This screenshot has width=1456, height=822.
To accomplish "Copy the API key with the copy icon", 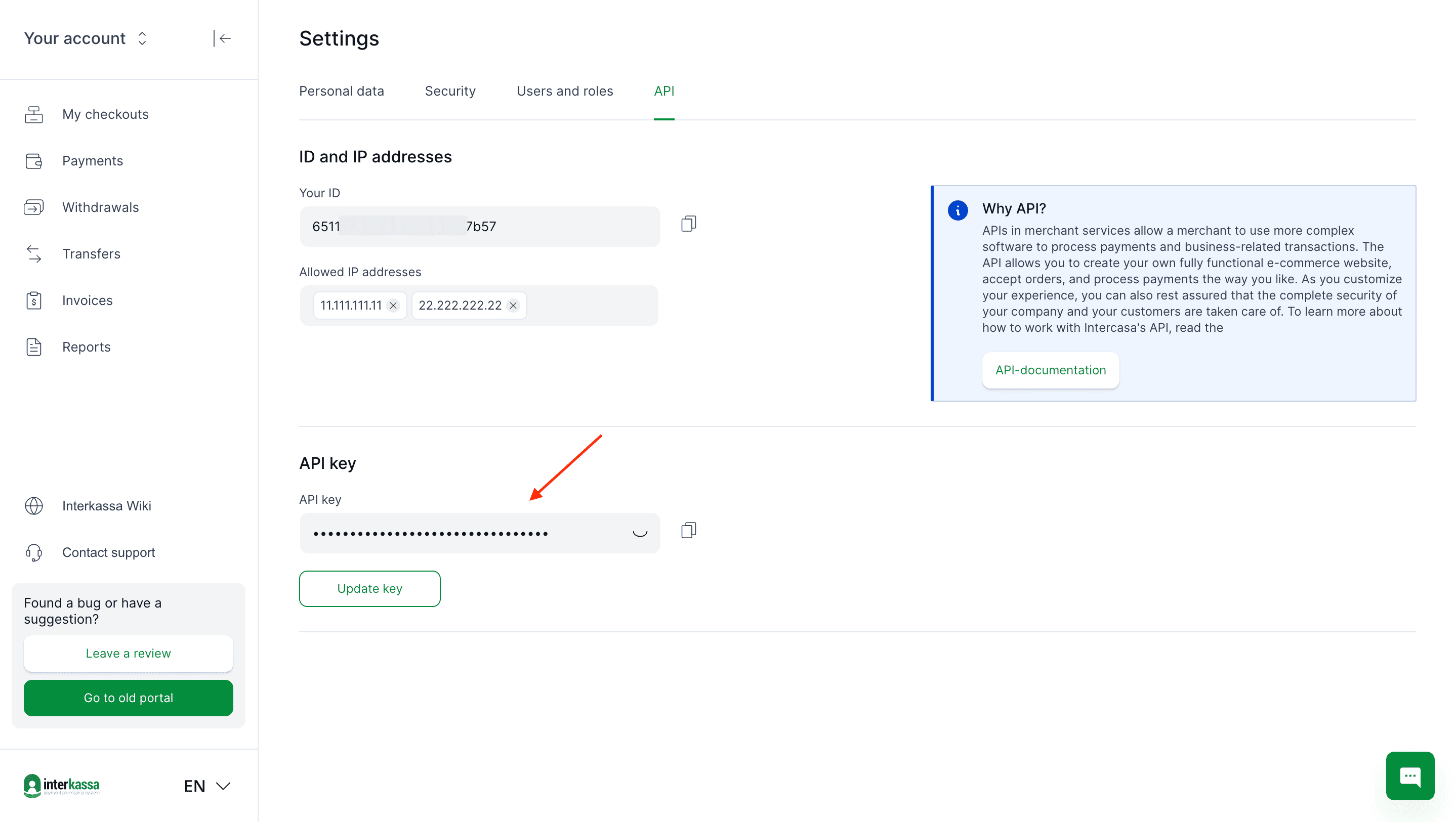I will pyautogui.click(x=688, y=530).
